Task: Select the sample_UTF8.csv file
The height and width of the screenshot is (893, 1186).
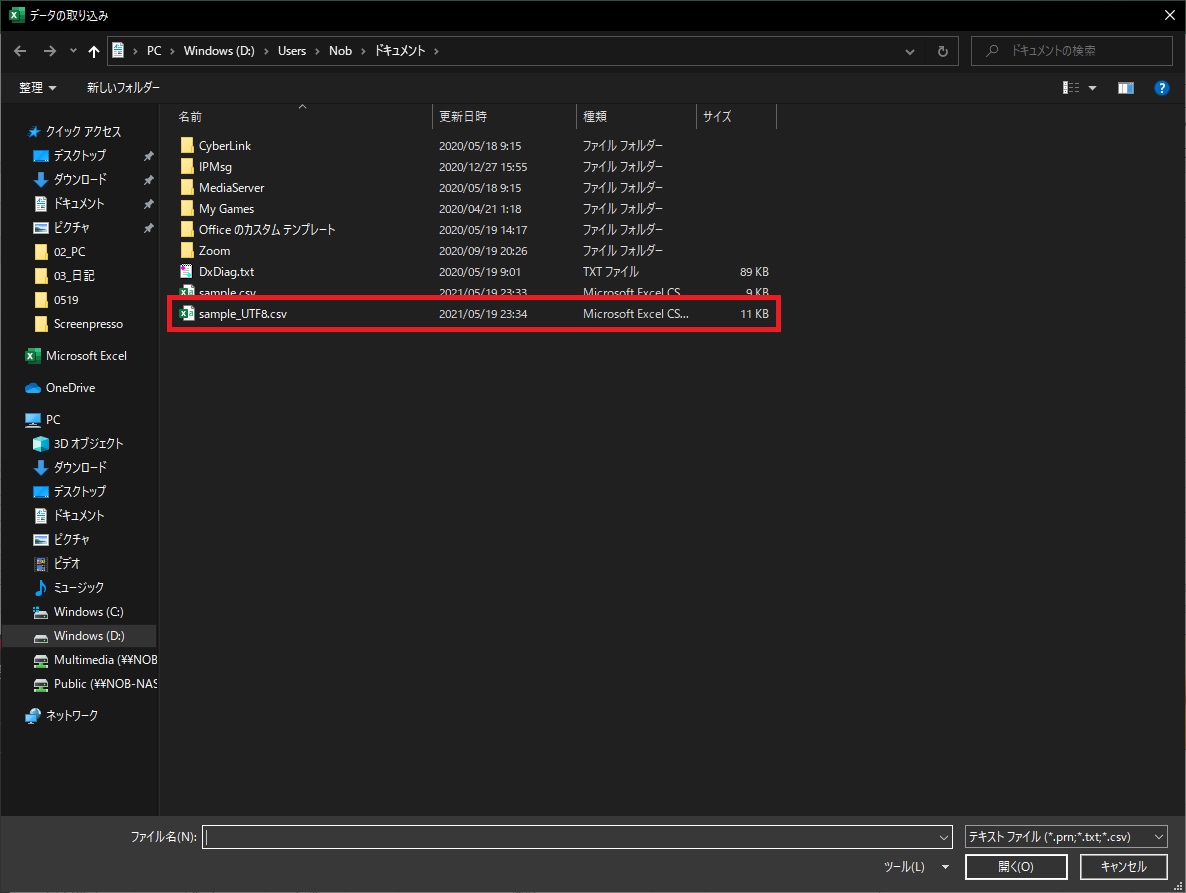Action: 474,314
